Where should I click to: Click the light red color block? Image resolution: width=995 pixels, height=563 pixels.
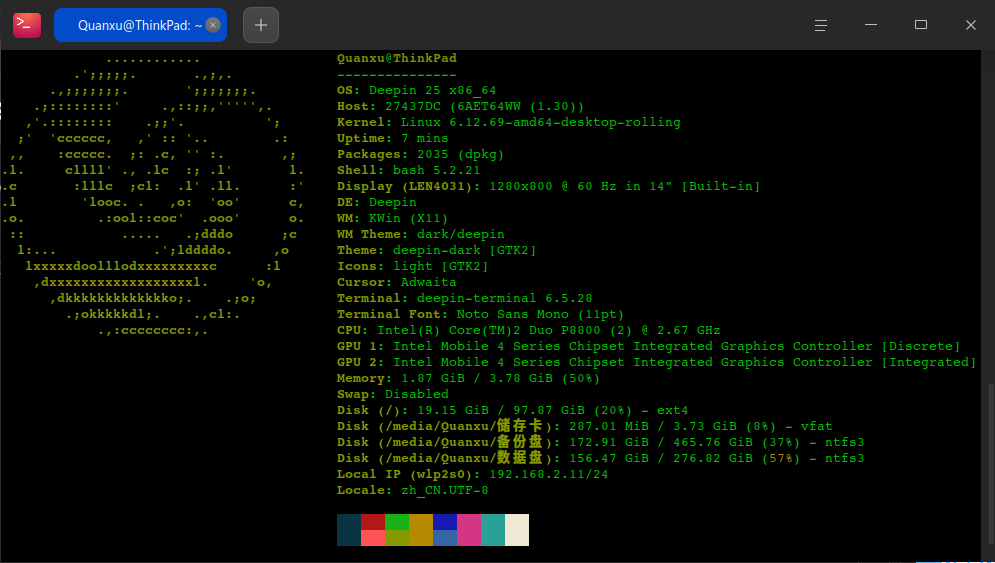pos(373,538)
